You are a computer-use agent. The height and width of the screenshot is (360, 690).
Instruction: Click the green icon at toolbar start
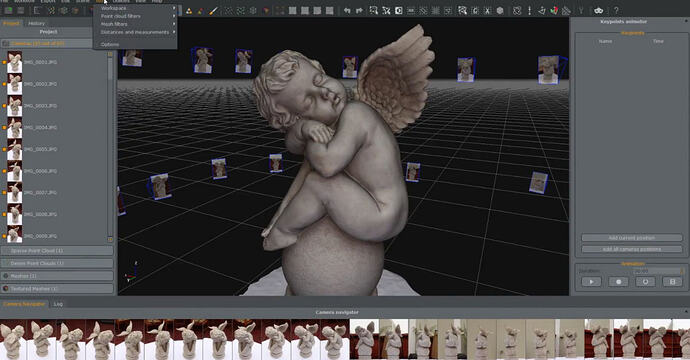pyautogui.click(x=8, y=10)
